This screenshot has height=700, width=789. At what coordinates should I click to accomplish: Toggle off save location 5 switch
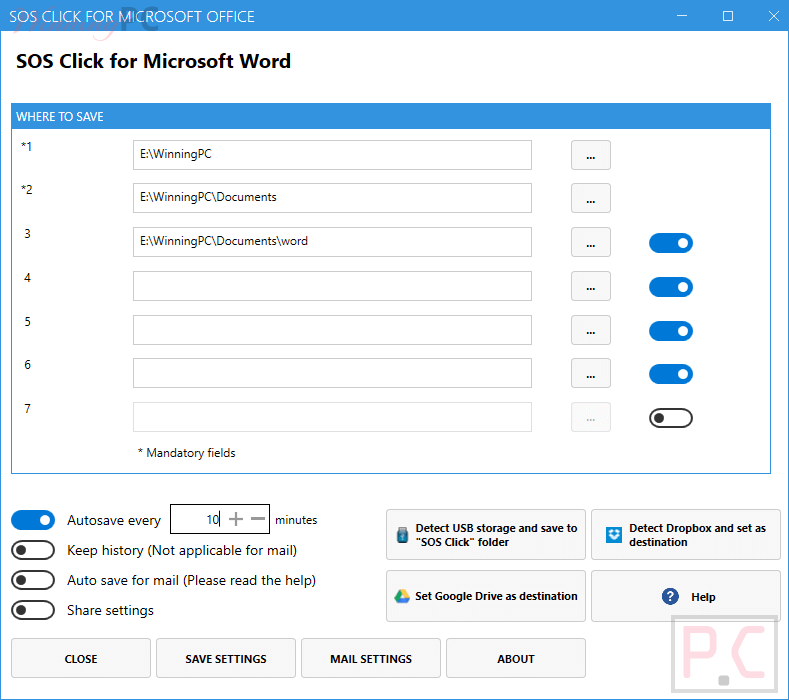[x=671, y=331]
